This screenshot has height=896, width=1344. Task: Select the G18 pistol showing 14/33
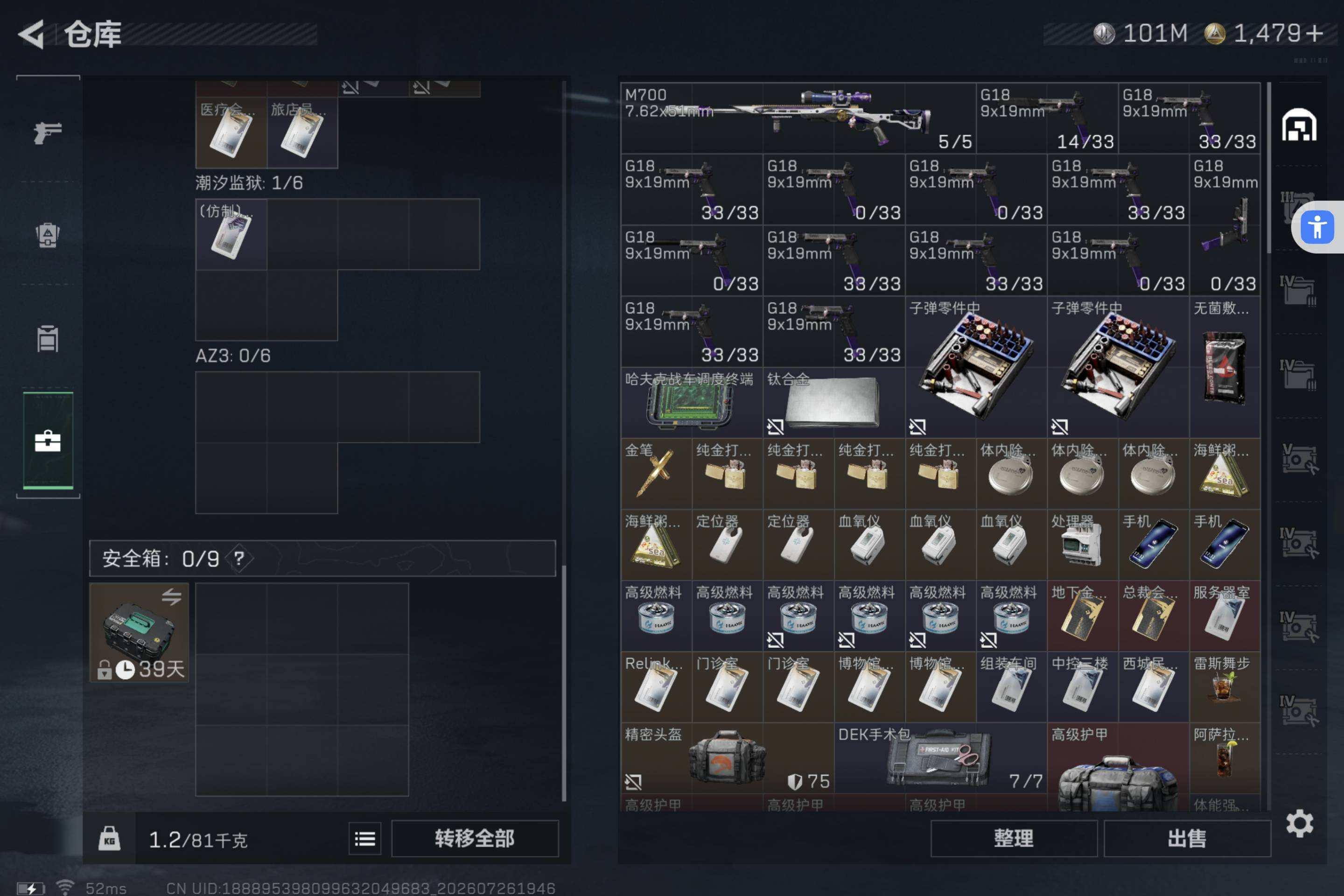point(1047,118)
